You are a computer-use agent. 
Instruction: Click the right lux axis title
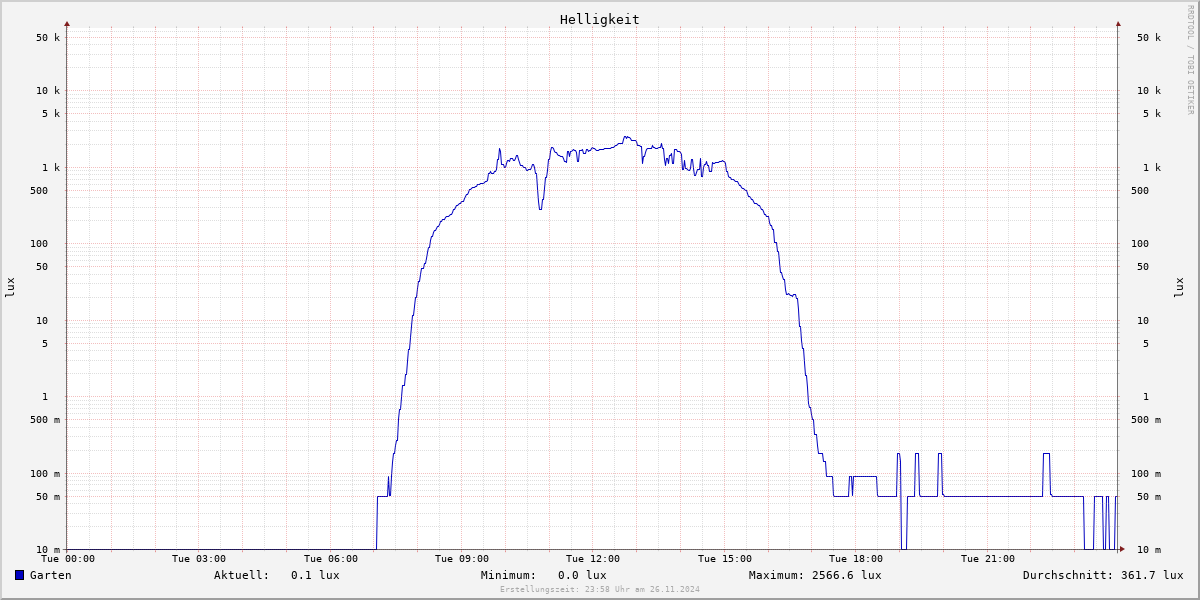point(1179,287)
